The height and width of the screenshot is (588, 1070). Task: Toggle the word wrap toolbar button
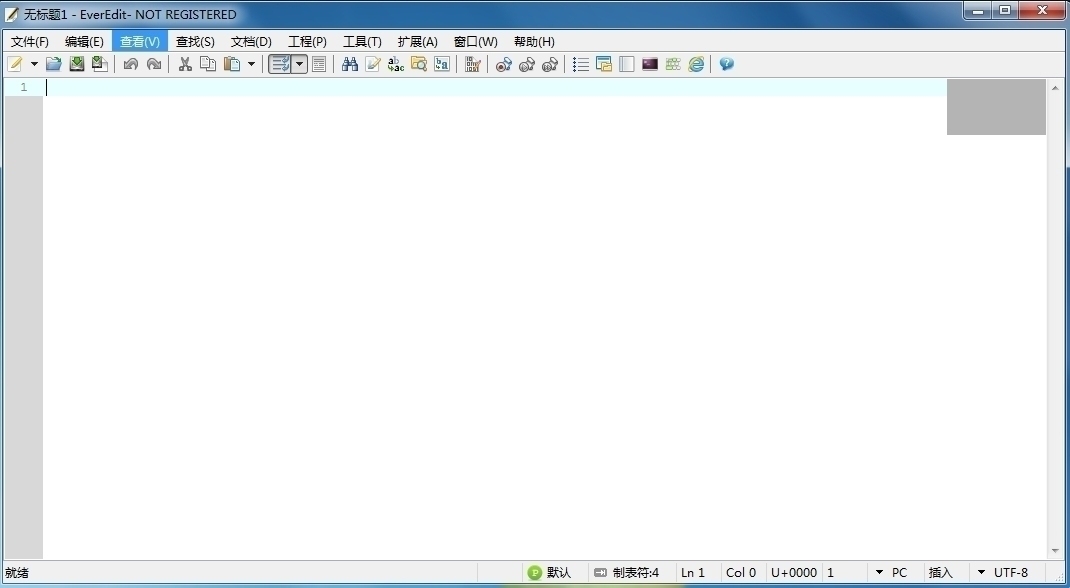click(x=280, y=64)
